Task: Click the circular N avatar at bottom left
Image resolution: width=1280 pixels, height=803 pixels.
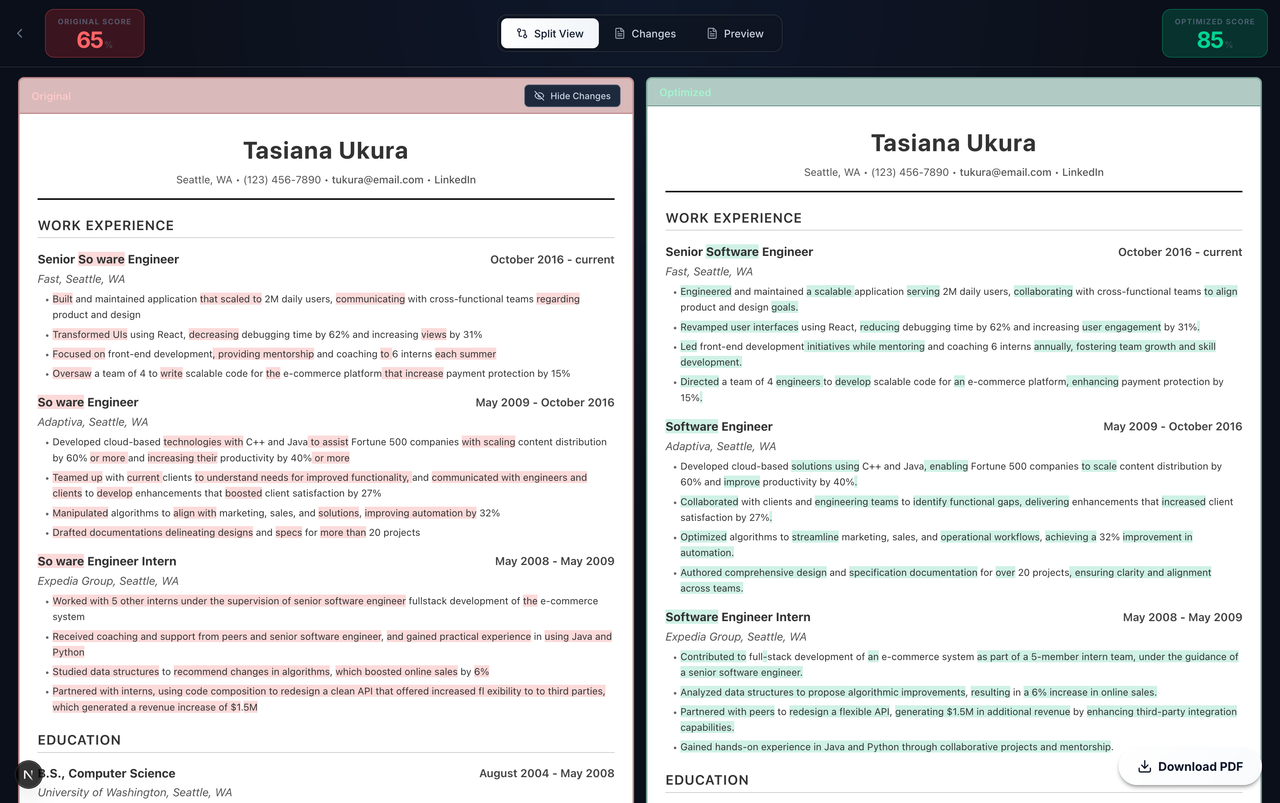Action: point(28,774)
